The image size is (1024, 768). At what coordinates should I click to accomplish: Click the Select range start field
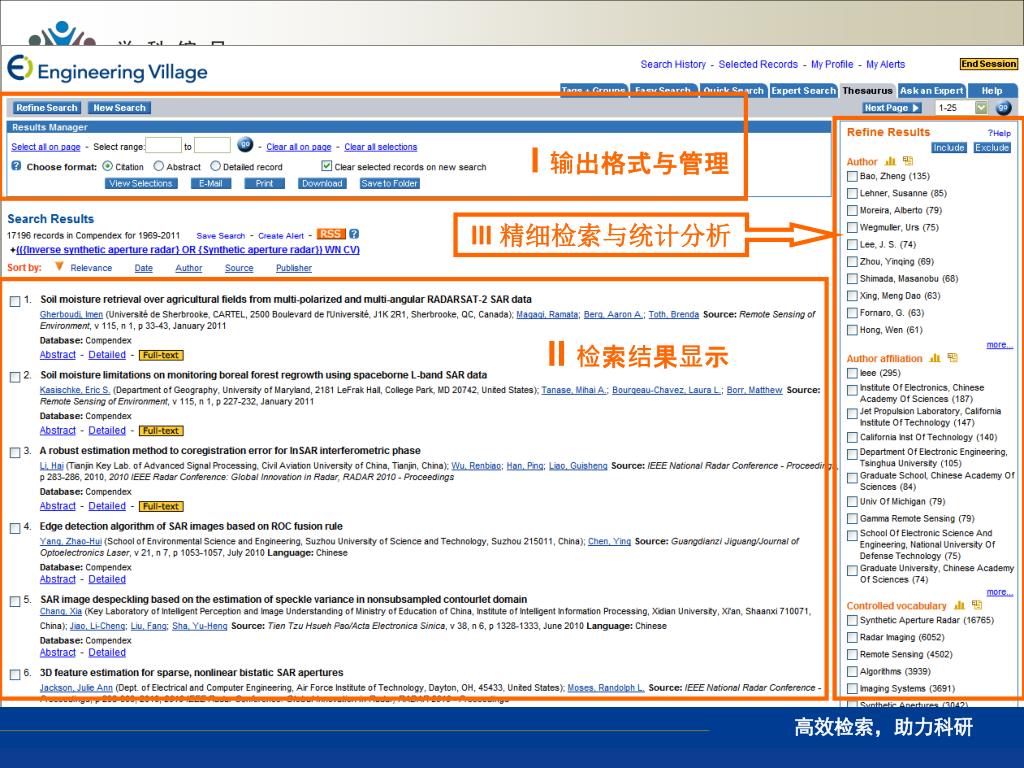(x=163, y=145)
